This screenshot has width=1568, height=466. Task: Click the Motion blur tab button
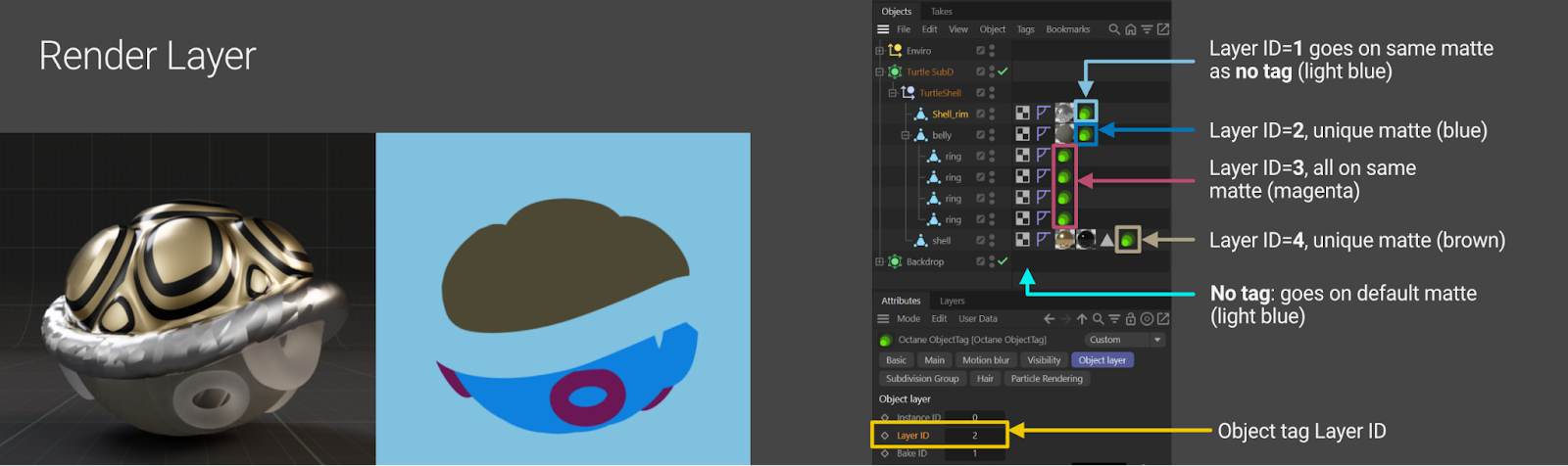[x=985, y=360]
